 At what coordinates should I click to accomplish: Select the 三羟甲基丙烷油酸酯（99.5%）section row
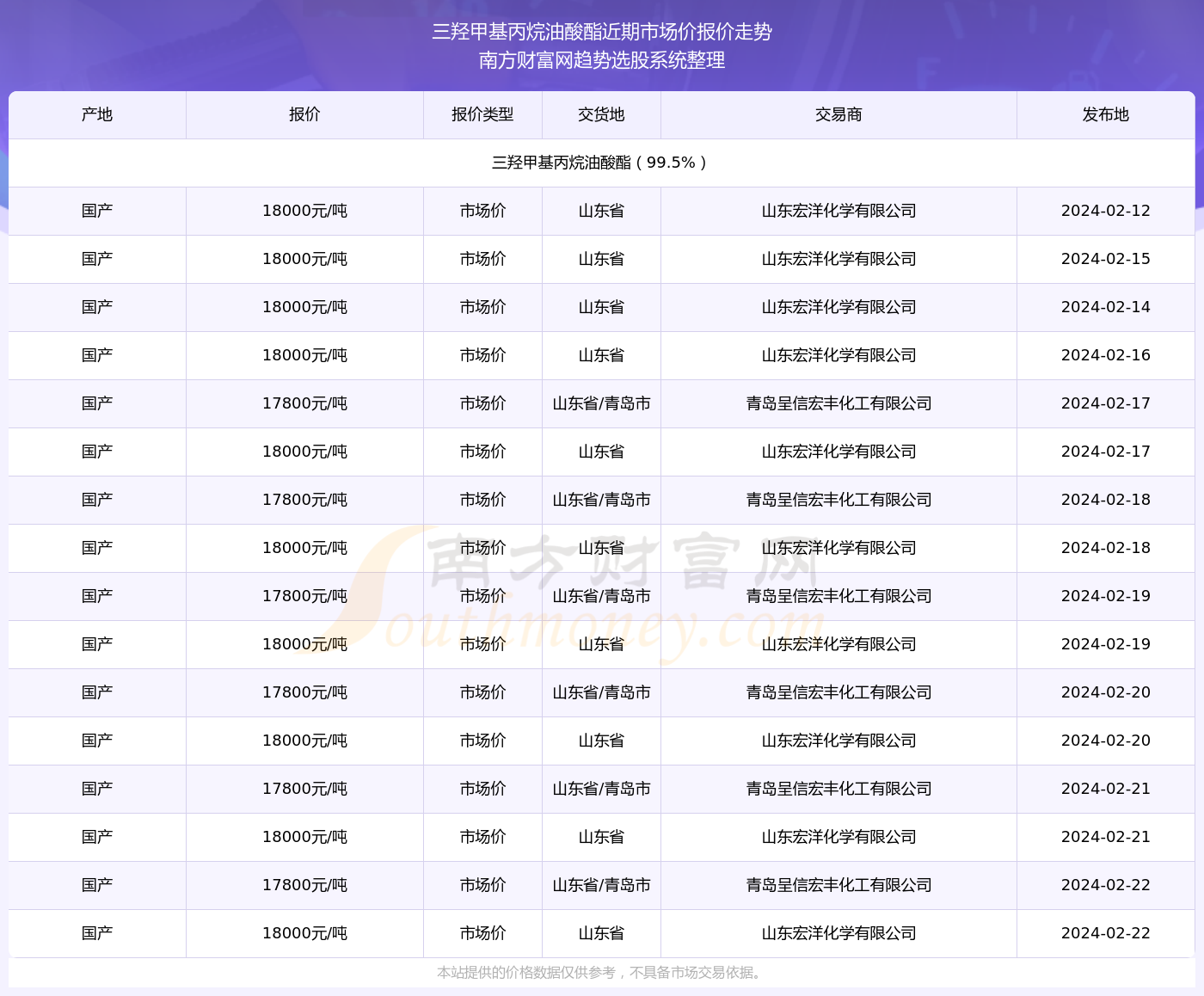[x=602, y=163]
